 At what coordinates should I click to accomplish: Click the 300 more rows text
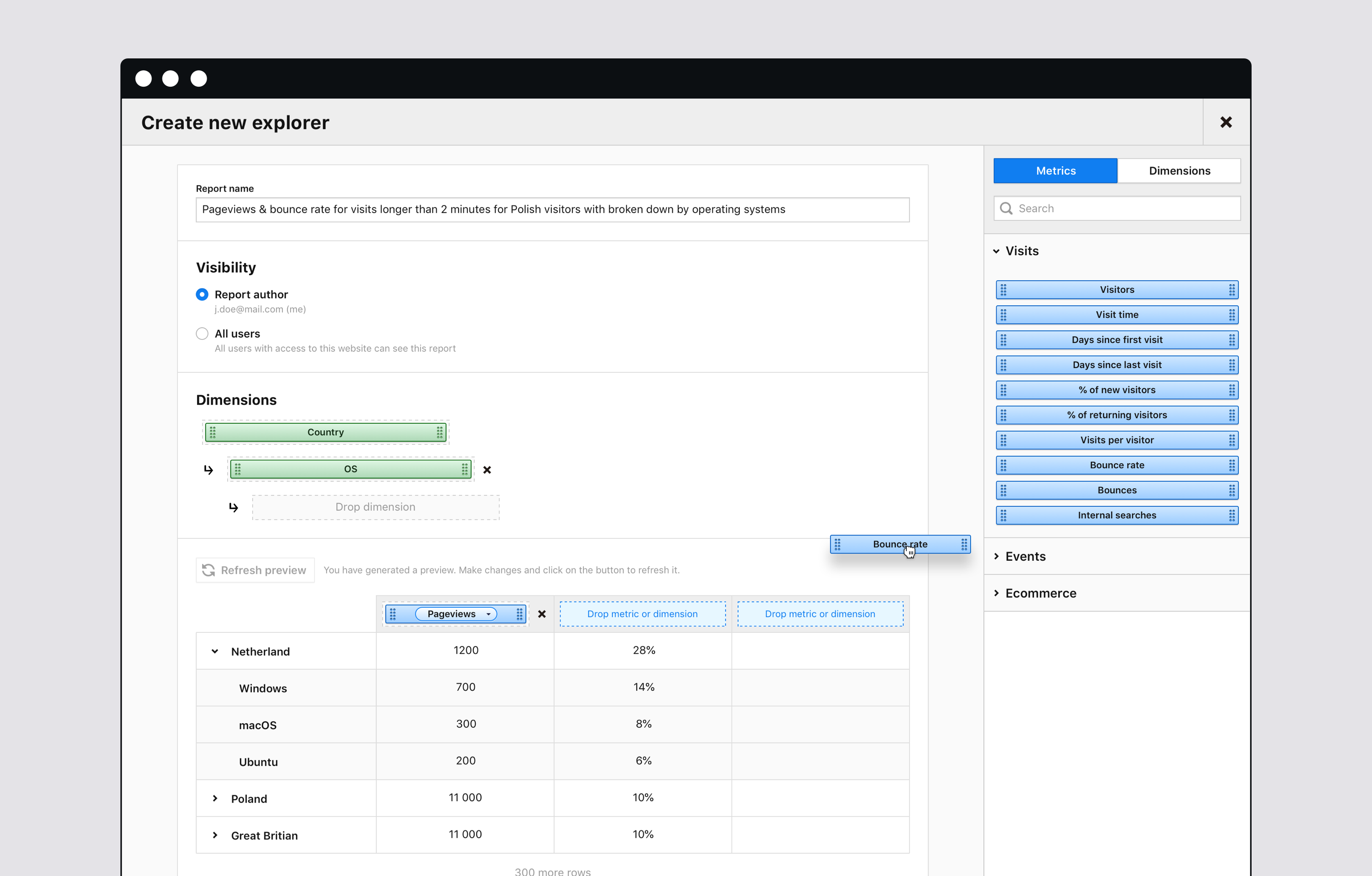click(552, 871)
